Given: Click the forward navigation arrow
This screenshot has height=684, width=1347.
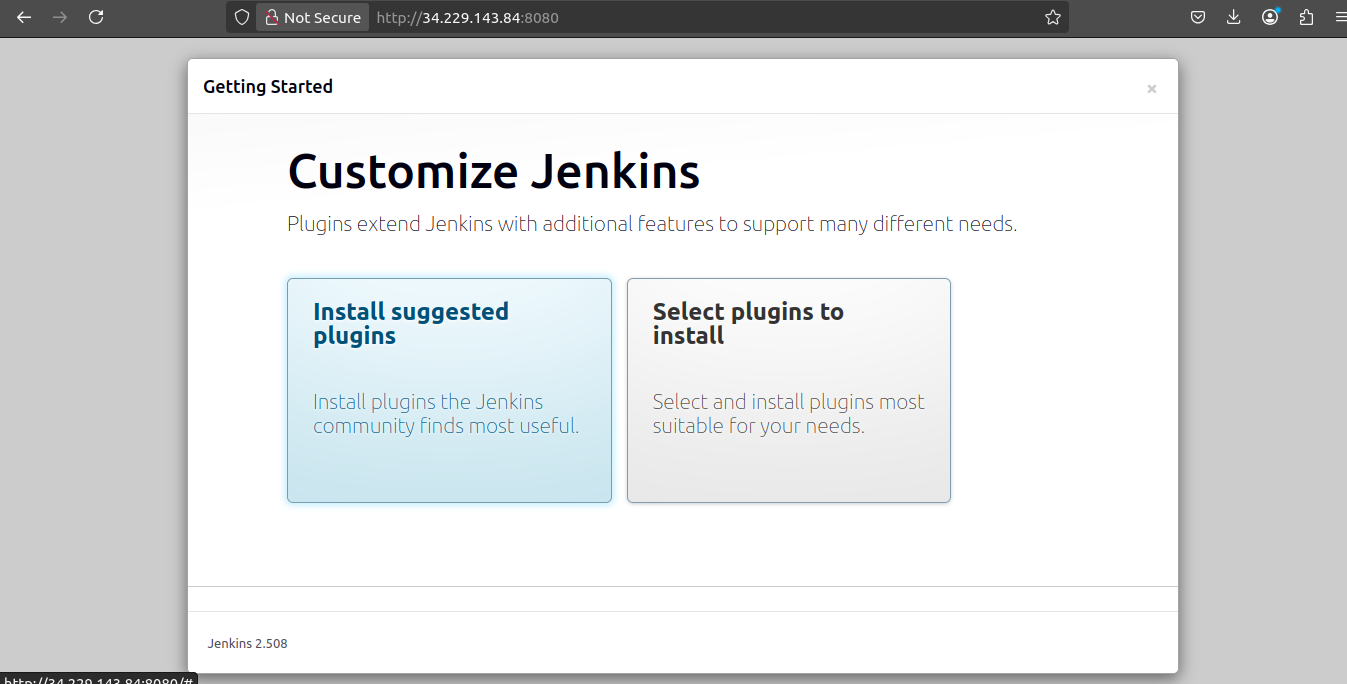Looking at the screenshot, I should 60,17.
